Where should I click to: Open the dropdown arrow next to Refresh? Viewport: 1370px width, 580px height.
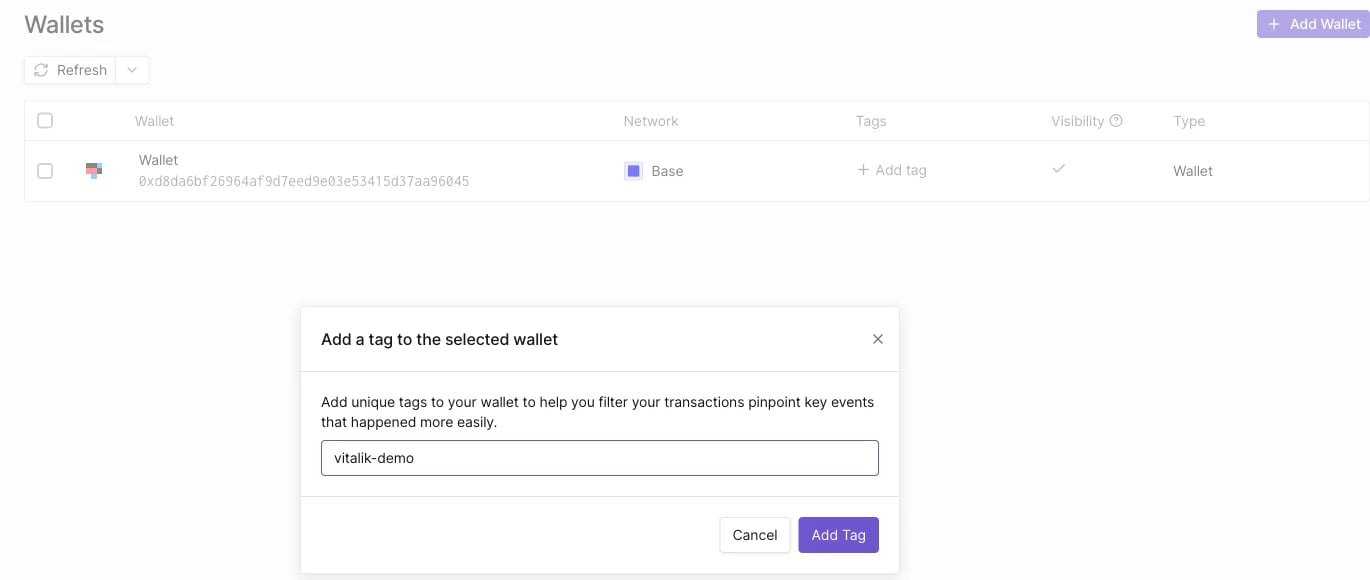coord(132,70)
